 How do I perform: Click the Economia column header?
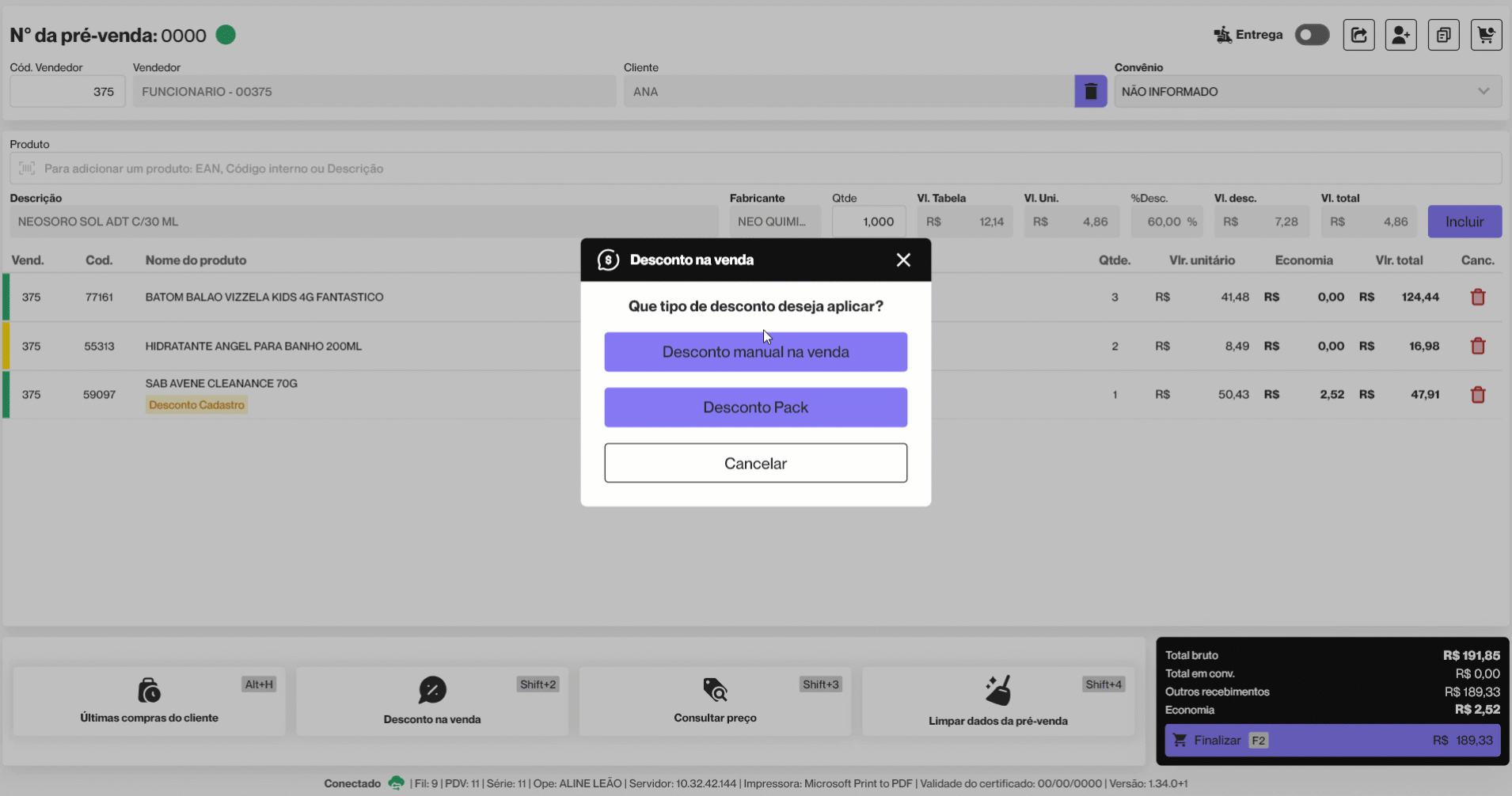click(1303, 260)
